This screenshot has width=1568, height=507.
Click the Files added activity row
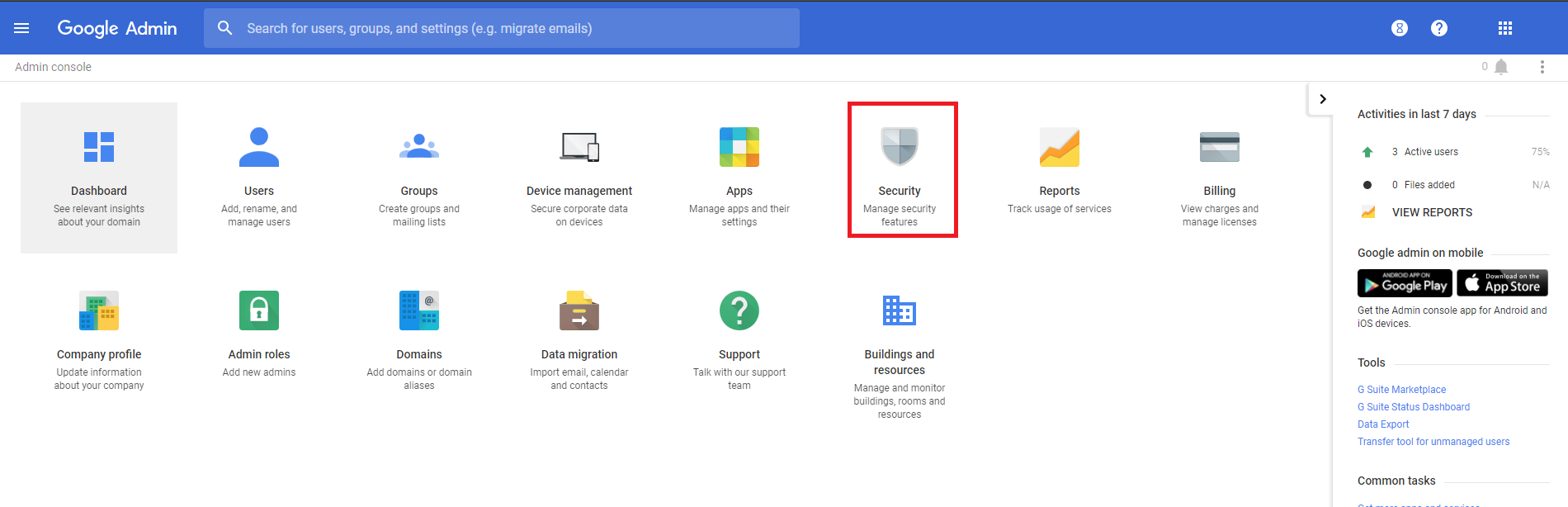[x=1454, y=185]
